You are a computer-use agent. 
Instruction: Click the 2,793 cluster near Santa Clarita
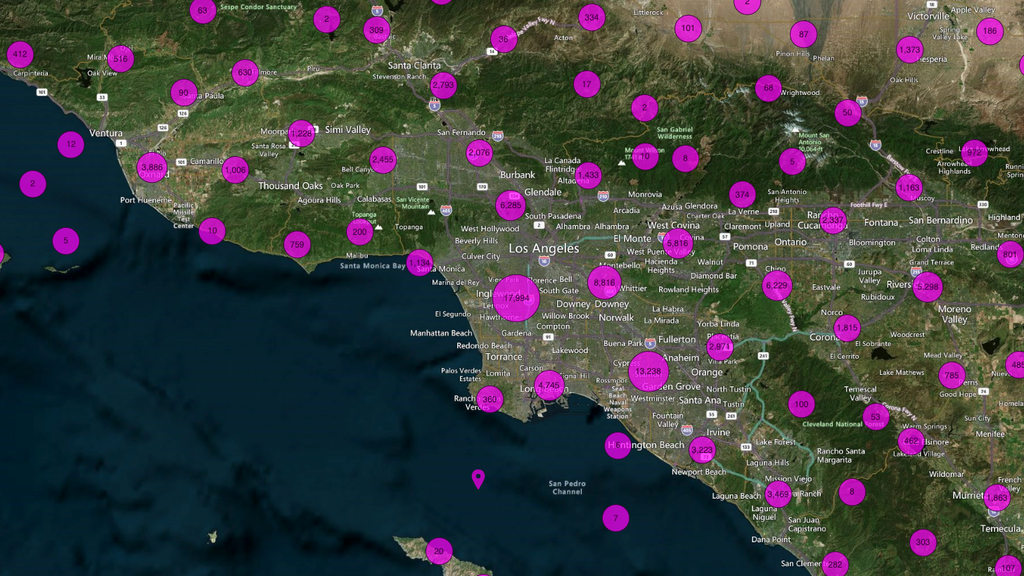443,85
